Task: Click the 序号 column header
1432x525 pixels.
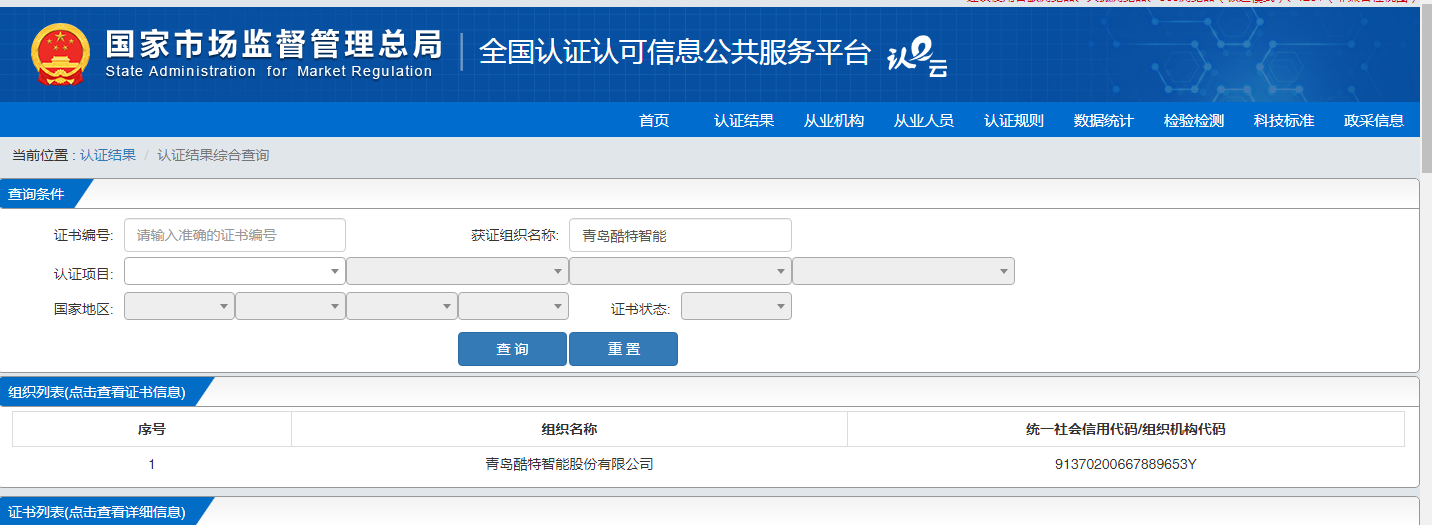Action: [x=152, y=429]
